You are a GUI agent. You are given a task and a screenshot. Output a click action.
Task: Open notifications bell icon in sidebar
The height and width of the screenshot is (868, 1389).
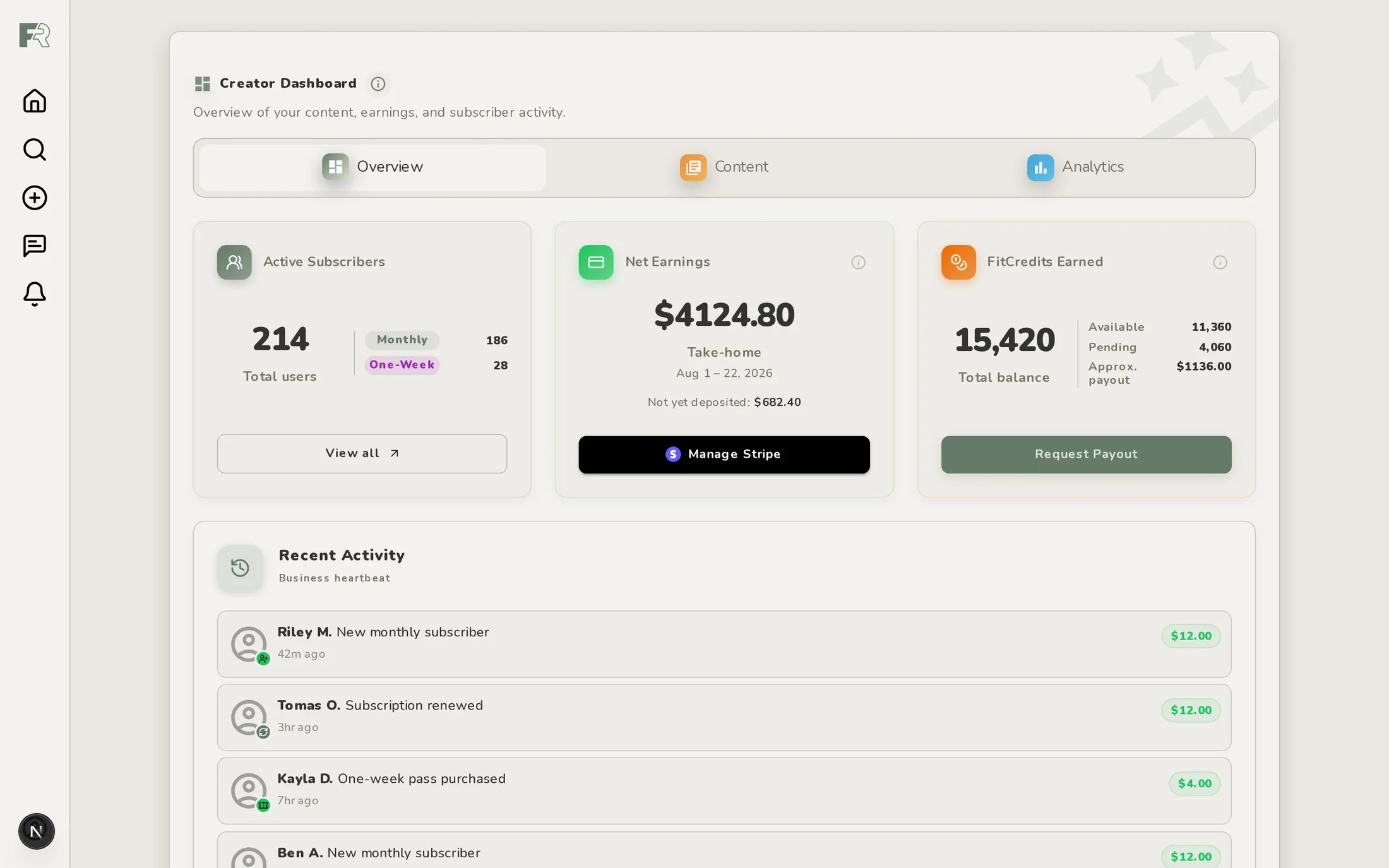[x=35, y=294]
